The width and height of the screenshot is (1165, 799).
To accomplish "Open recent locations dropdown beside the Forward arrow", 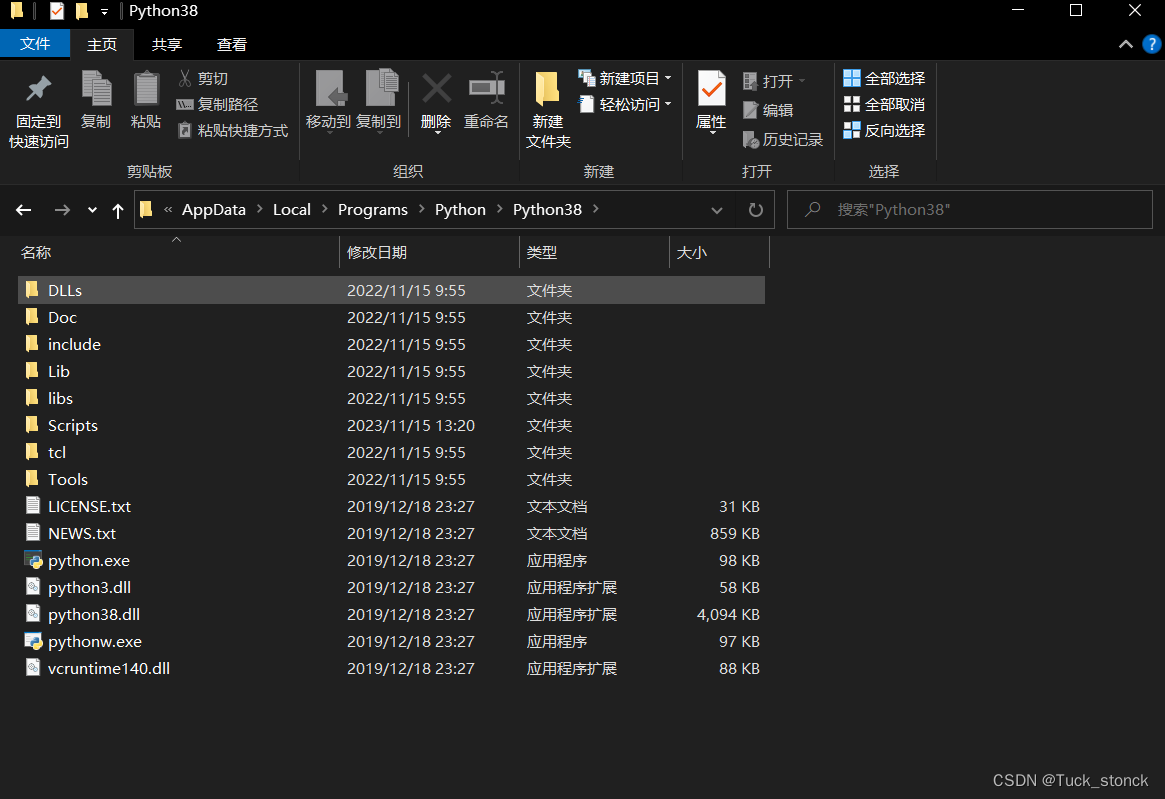I will (92, 210).
